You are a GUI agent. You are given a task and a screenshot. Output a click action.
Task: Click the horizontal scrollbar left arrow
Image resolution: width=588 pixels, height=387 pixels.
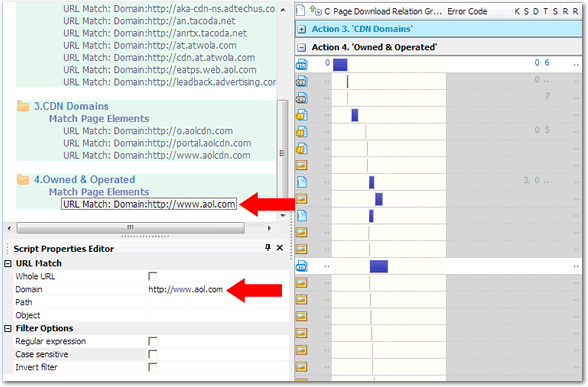pos(9,228)
